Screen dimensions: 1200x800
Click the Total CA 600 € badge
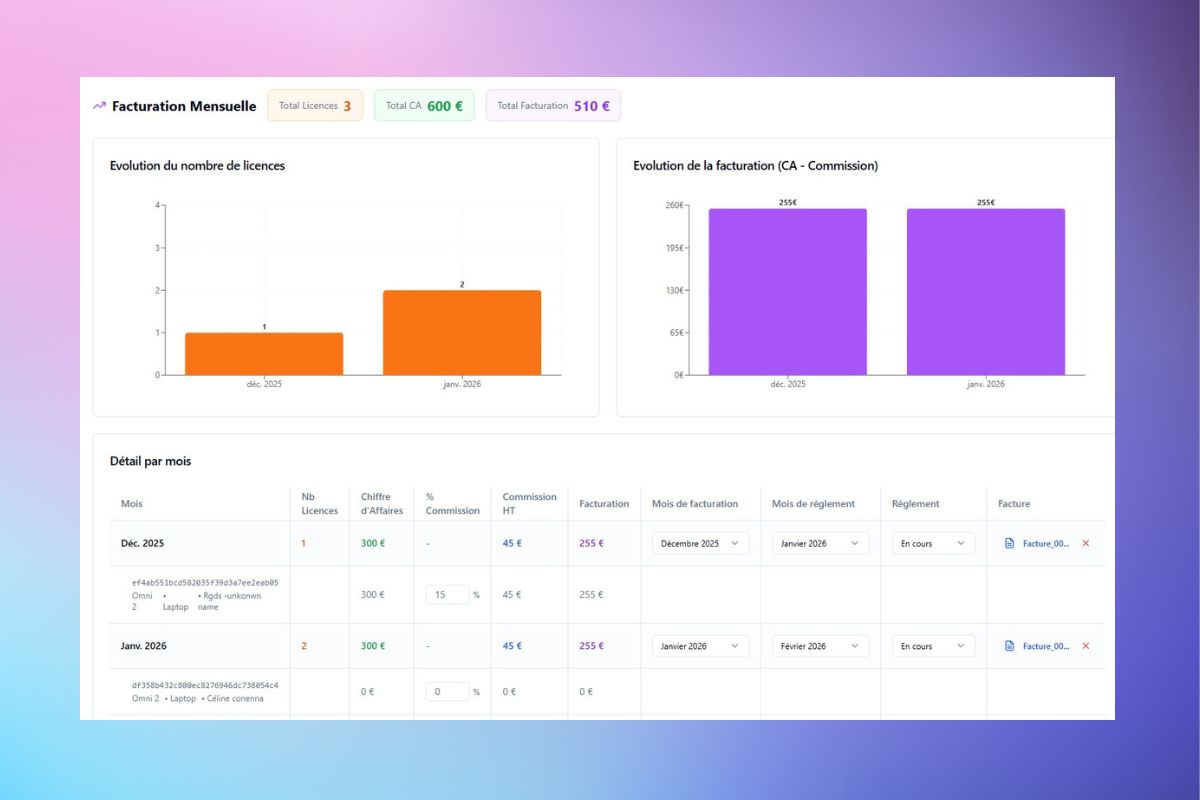[424, 106]
